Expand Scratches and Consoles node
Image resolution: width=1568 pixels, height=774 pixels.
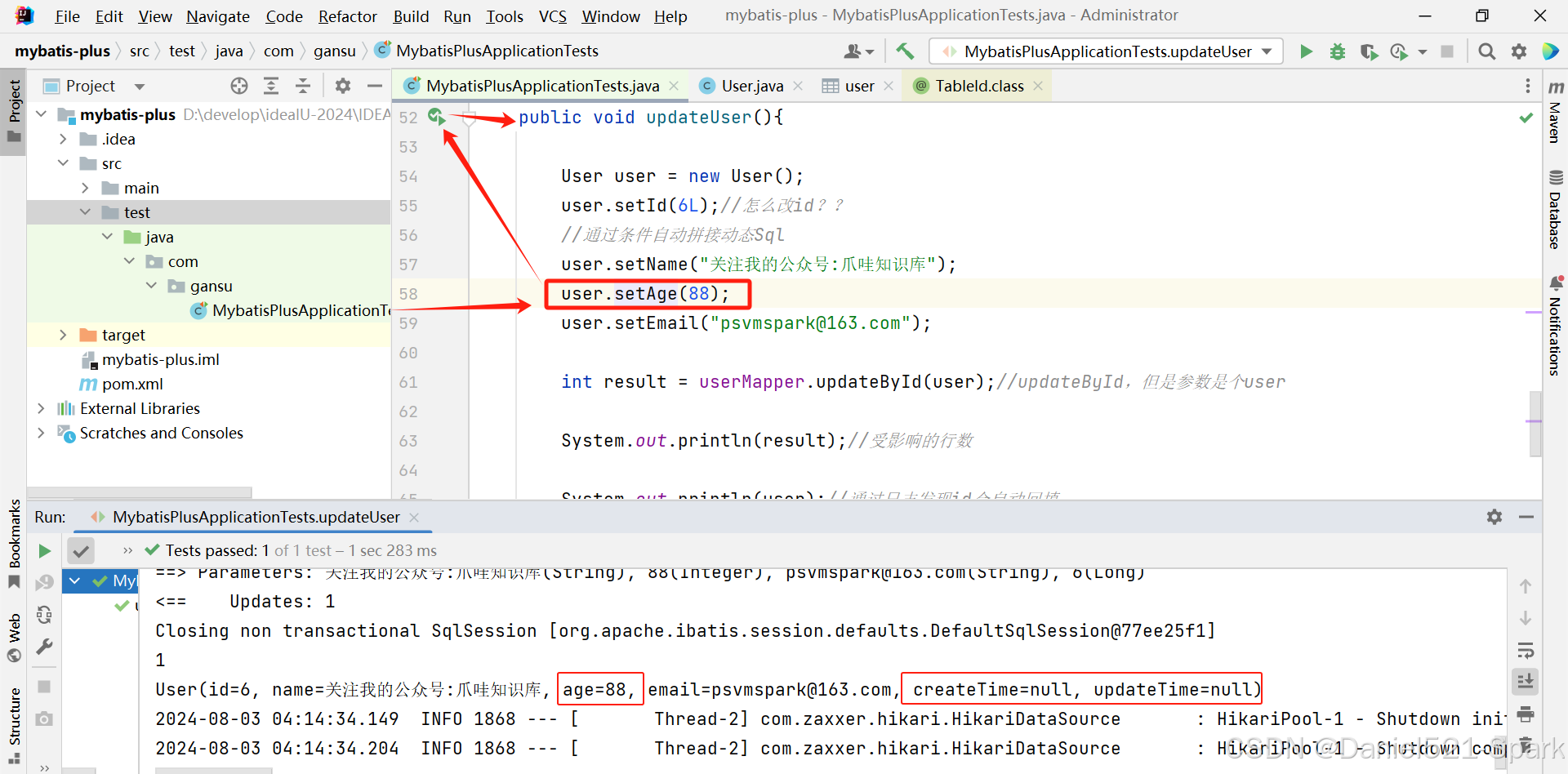(x=41, y=433)
